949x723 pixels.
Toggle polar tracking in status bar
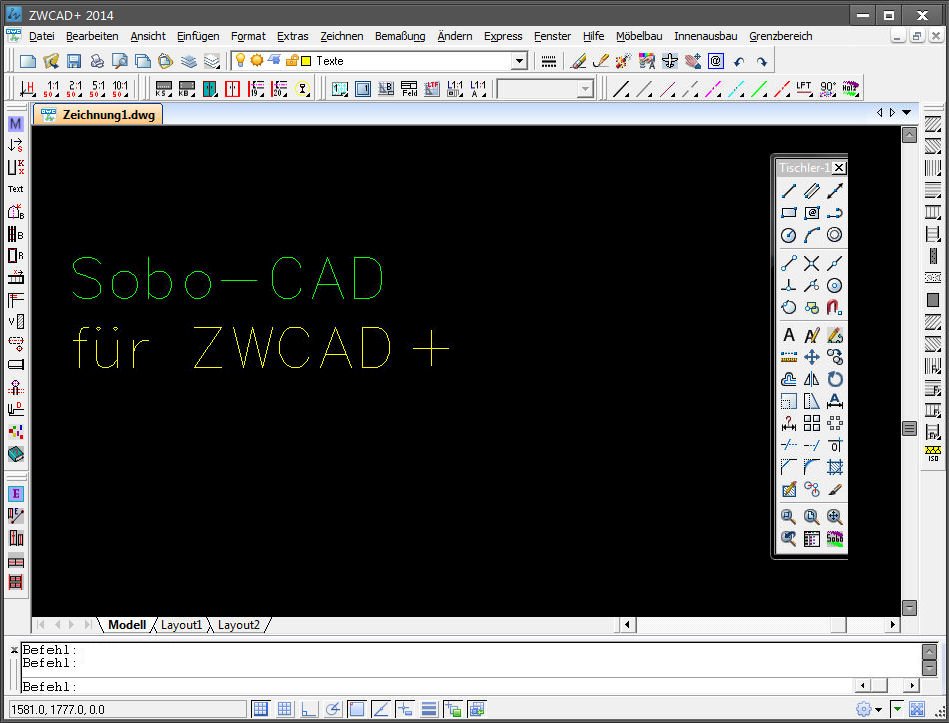pos(332,708)
